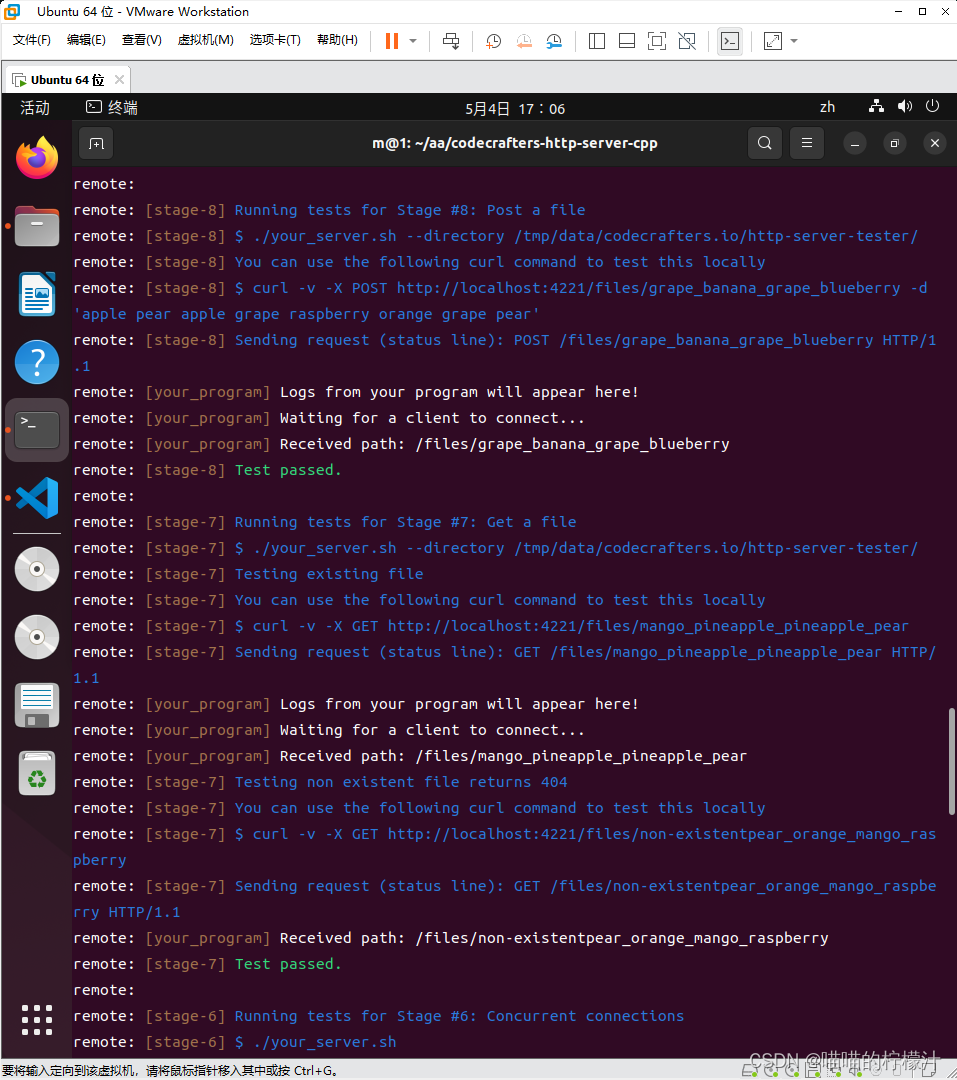
Task: Restore the terminal window size
Action: click(x=895, y=143)
